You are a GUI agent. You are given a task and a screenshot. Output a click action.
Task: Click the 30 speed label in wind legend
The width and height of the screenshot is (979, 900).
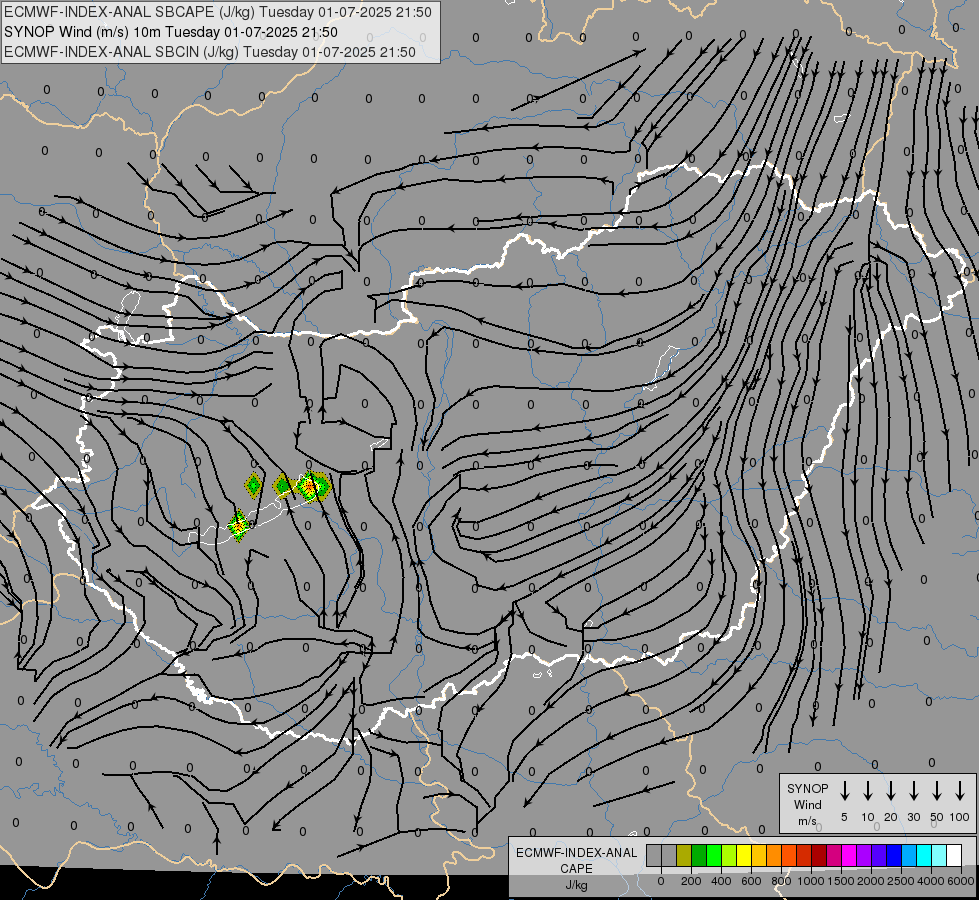(913, 817)
